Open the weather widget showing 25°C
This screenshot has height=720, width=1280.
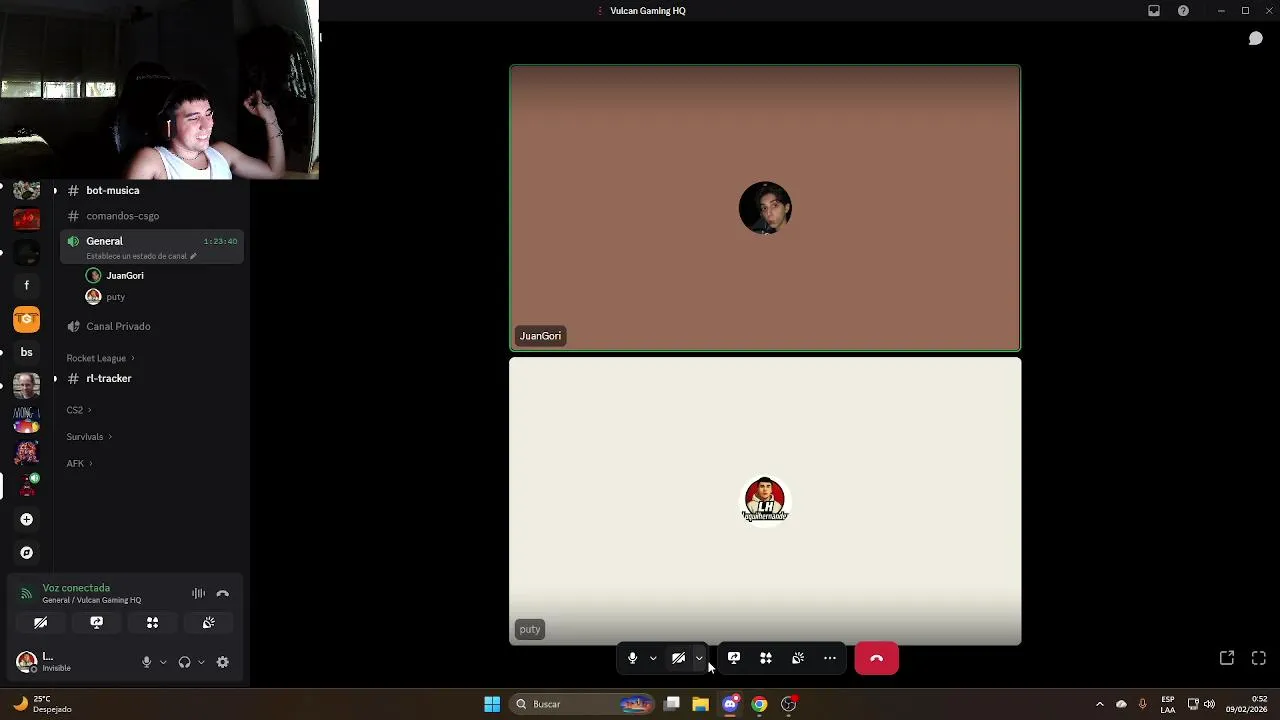(42, 704)
